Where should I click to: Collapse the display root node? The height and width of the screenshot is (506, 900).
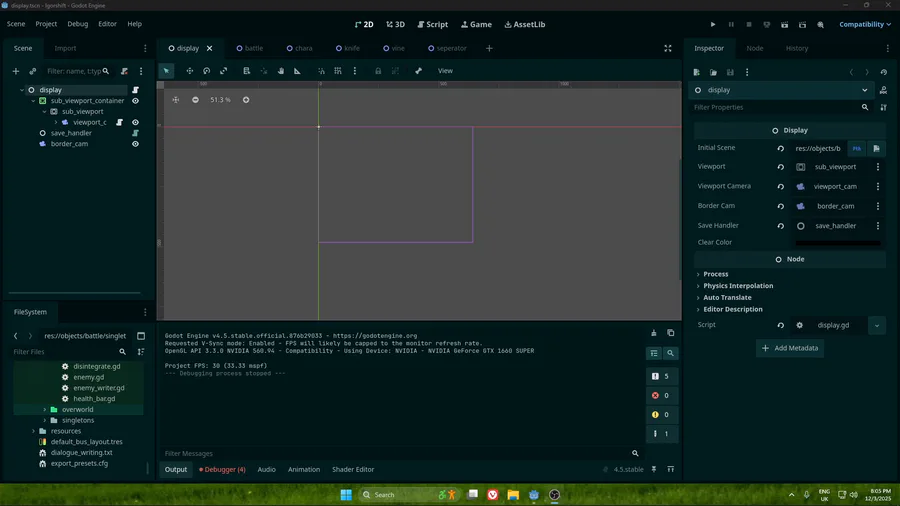22,90
